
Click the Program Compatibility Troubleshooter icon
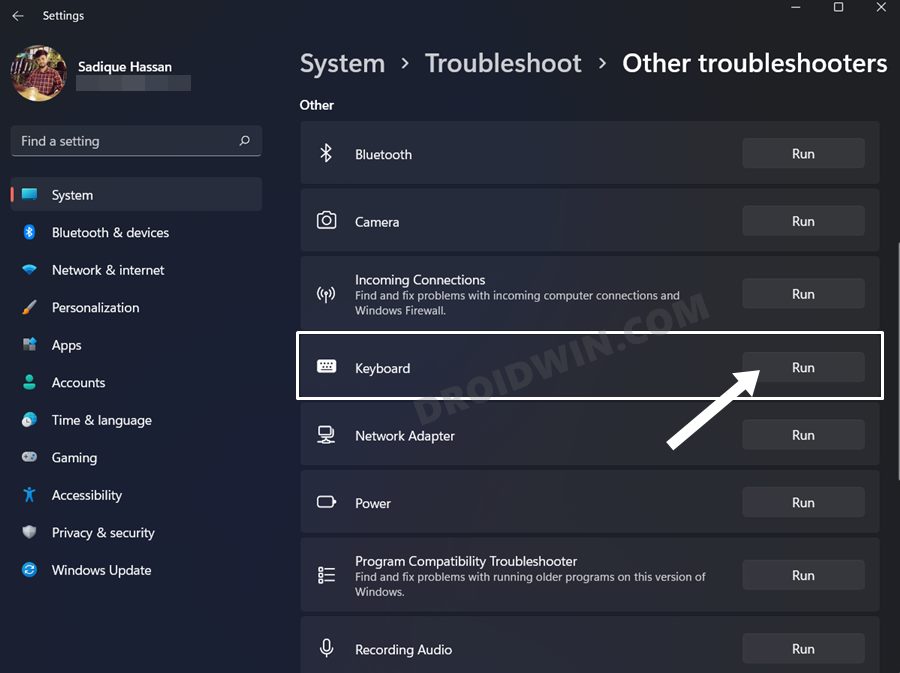tap(325, 574)
